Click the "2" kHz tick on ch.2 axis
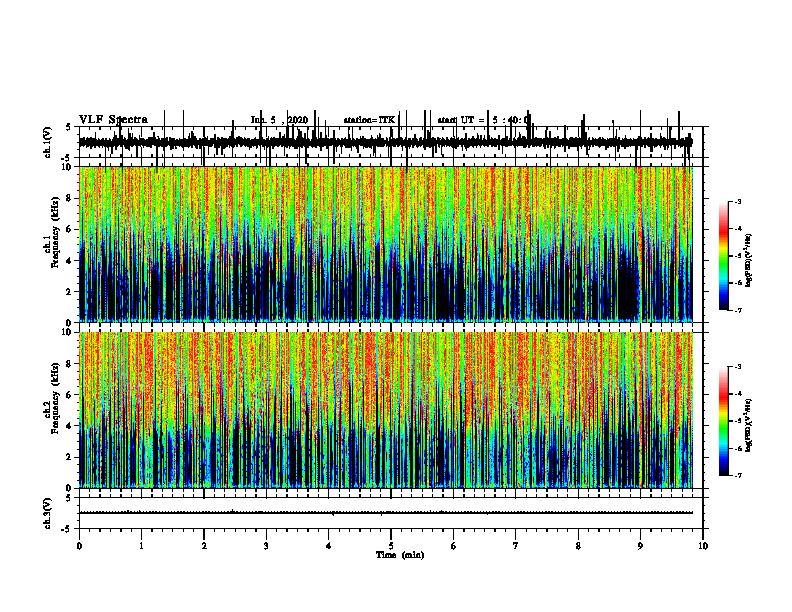 click(70, 457)
